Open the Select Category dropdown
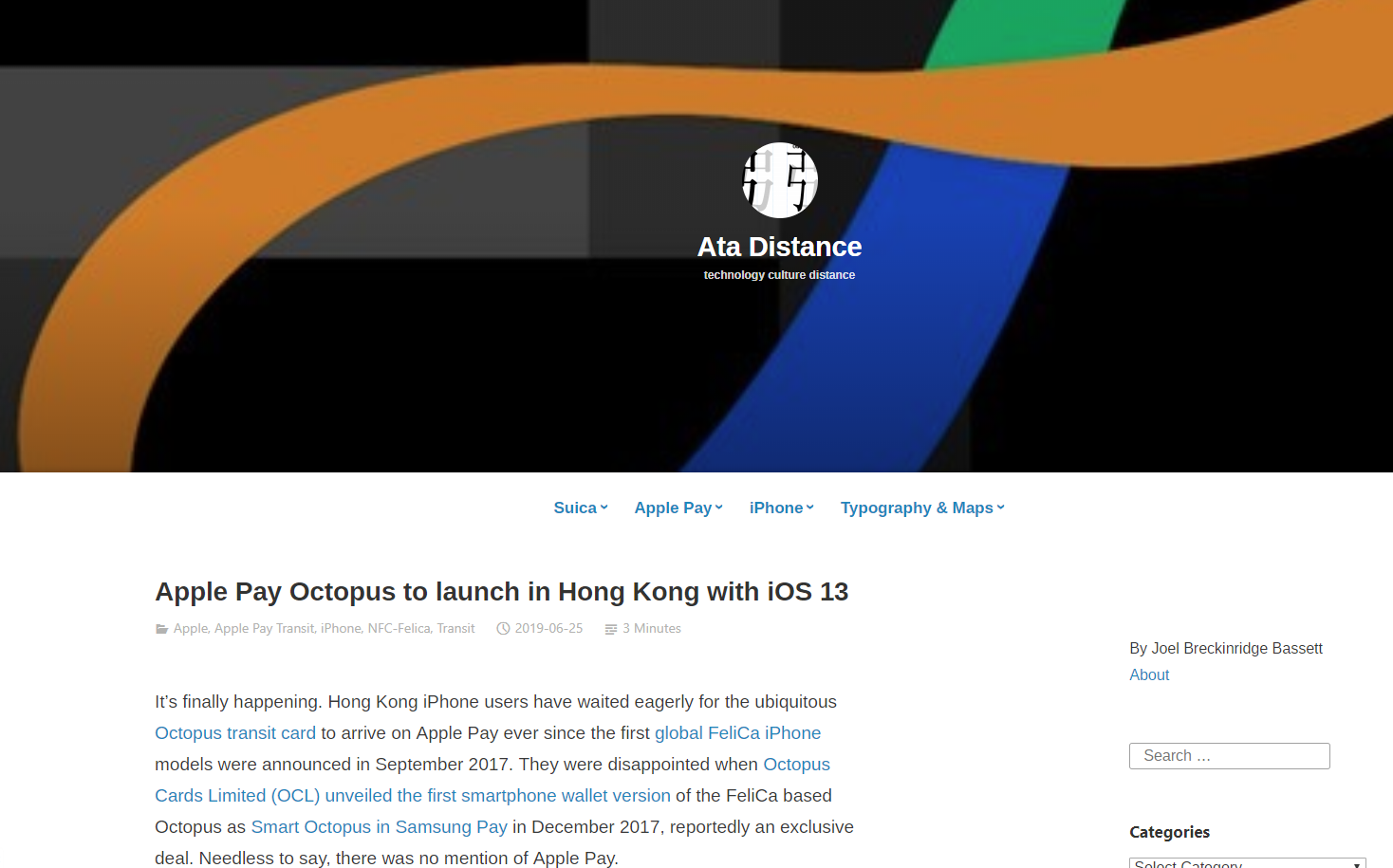 [x=1247, y=862]
